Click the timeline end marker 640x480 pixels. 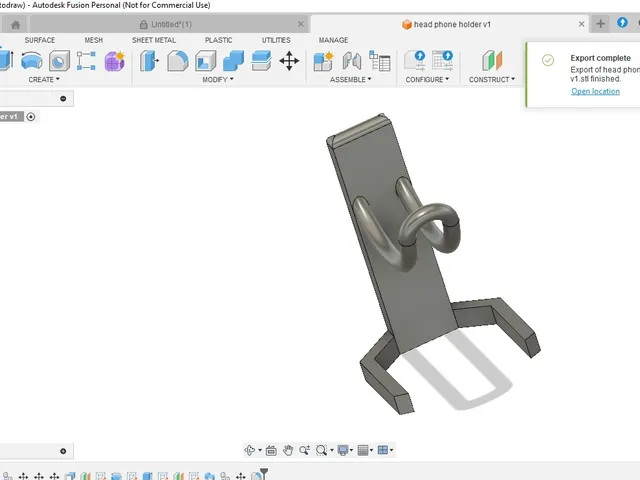point(264,473)
